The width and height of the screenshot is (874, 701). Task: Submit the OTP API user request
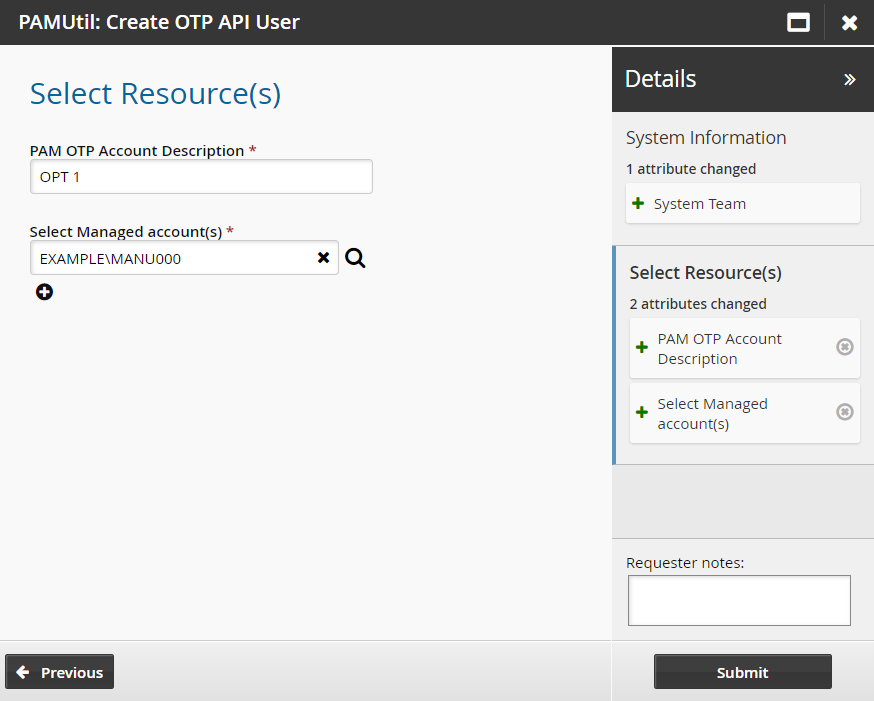(742, 672)
